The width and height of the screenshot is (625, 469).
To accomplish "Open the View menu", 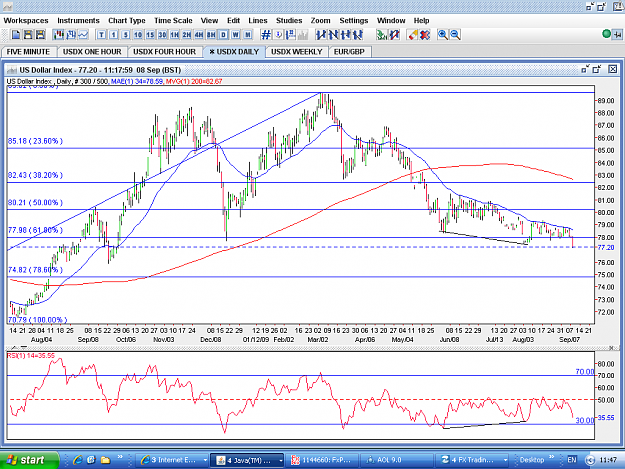I will click(x=209, y=20).
